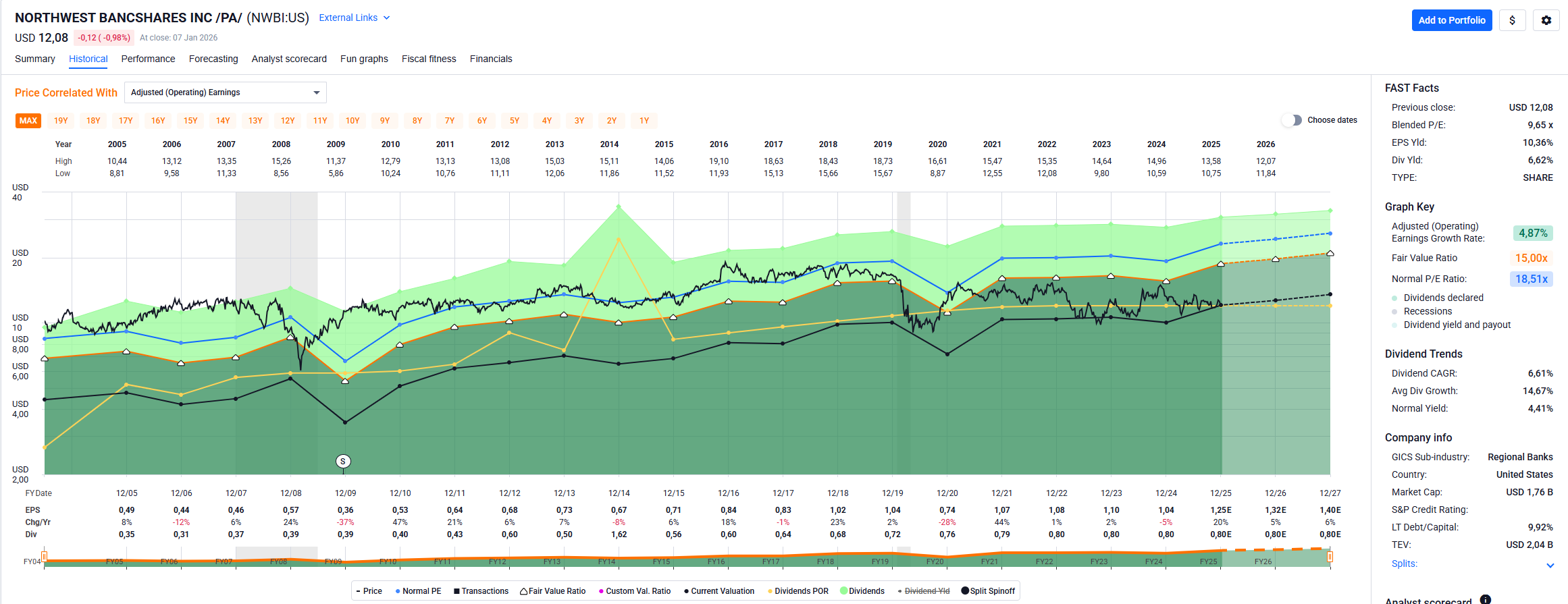Click the Dividends declared legend dot
Viewport: 1568px width, 604px height.
tap(1394, 298)
